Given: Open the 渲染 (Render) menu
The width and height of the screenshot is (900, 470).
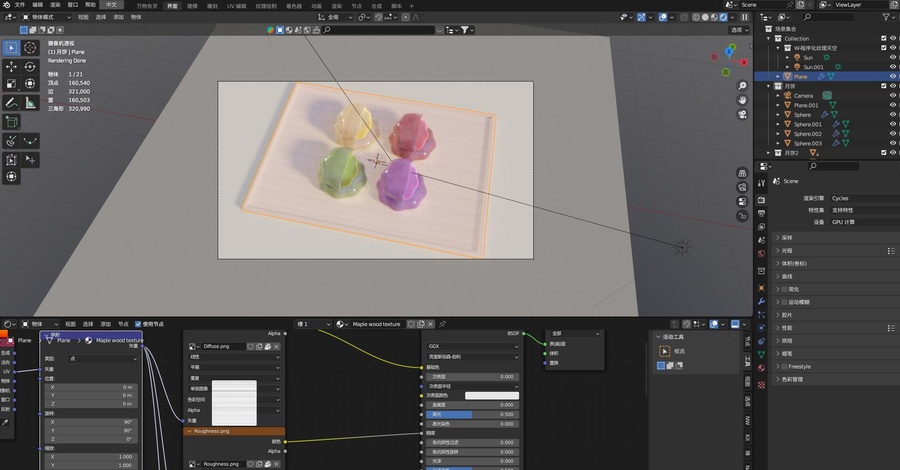Looking at the screenshot, I should pos(55,5).
